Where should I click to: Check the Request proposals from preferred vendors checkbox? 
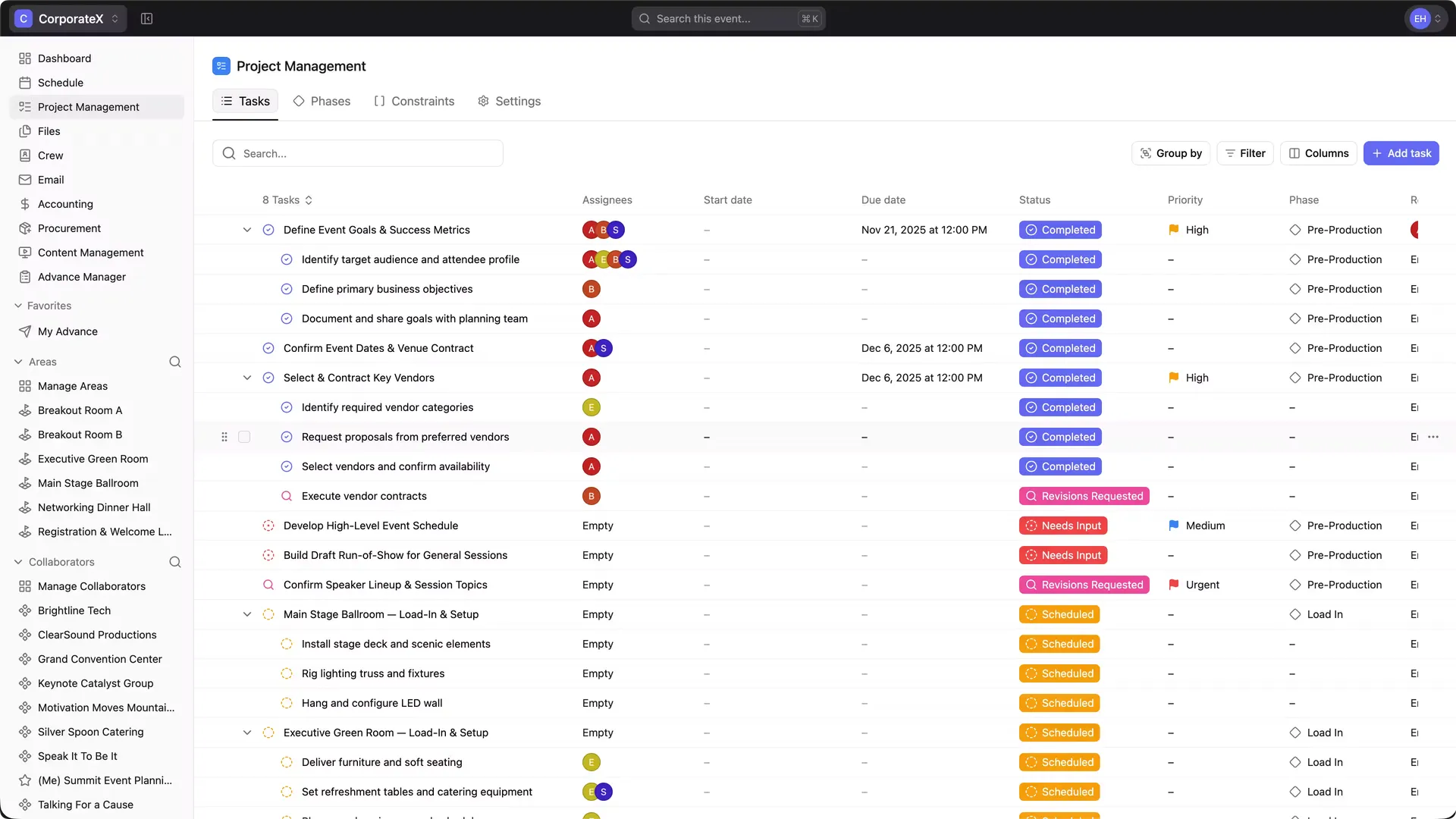coord(244,437)
